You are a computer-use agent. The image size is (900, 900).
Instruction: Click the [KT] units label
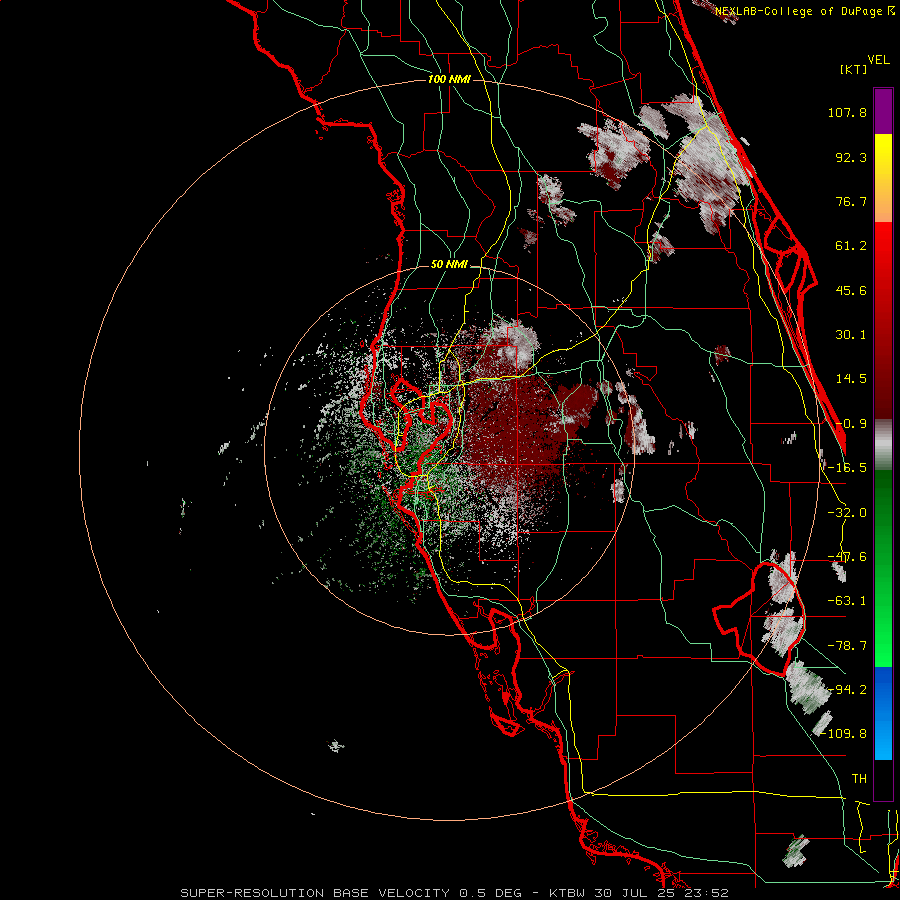coord(854,69)
